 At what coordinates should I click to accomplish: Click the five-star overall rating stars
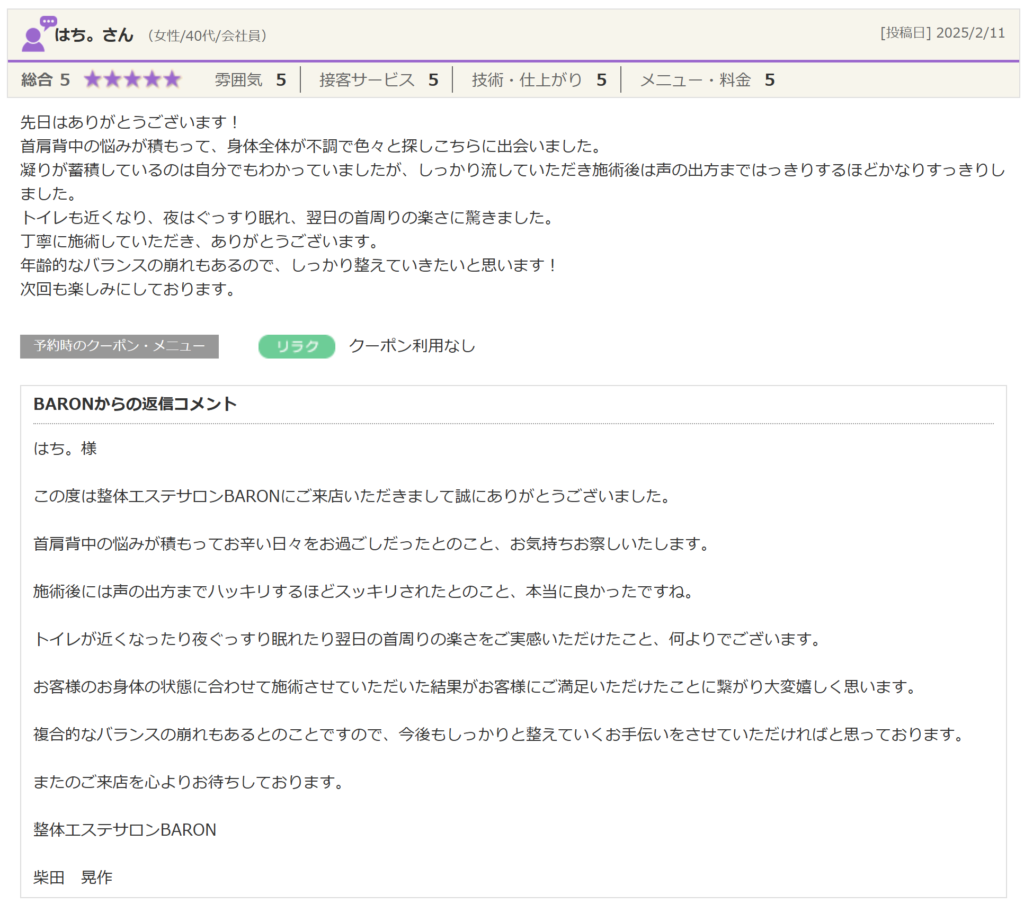pyautogui.click(x=132, y=80)
